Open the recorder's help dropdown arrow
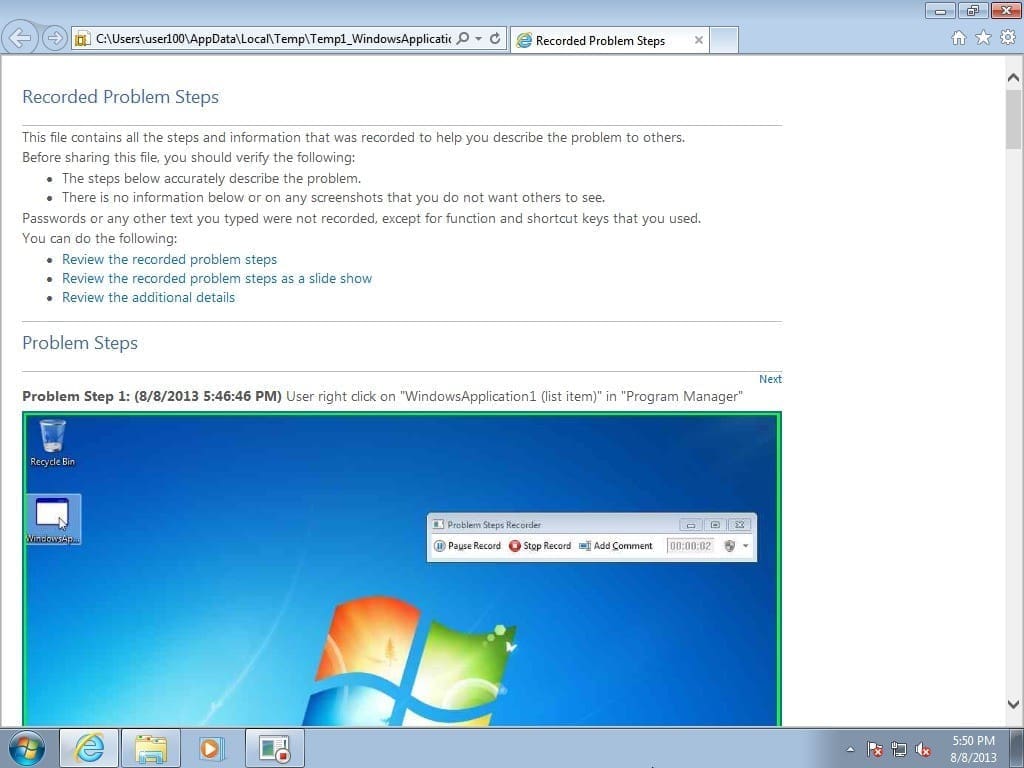 (746, 546)
